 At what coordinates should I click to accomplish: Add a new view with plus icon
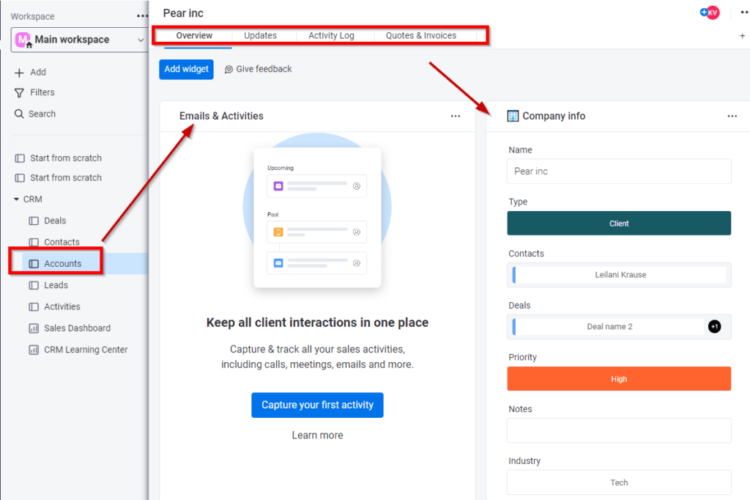click(x=742, y=36)
